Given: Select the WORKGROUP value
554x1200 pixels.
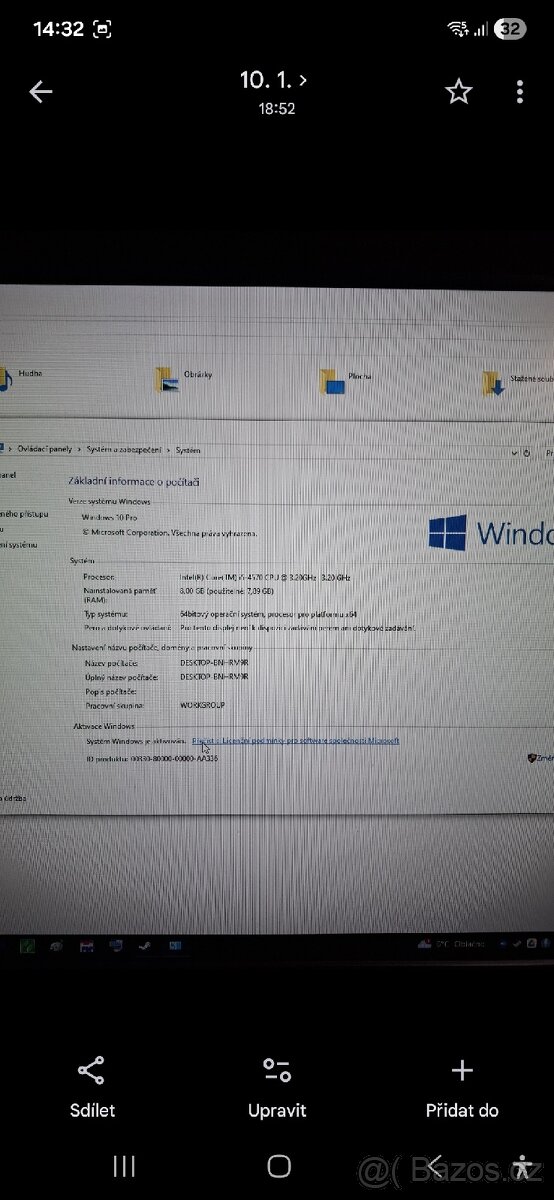Looking at the screenshot, I should (202, 705).
